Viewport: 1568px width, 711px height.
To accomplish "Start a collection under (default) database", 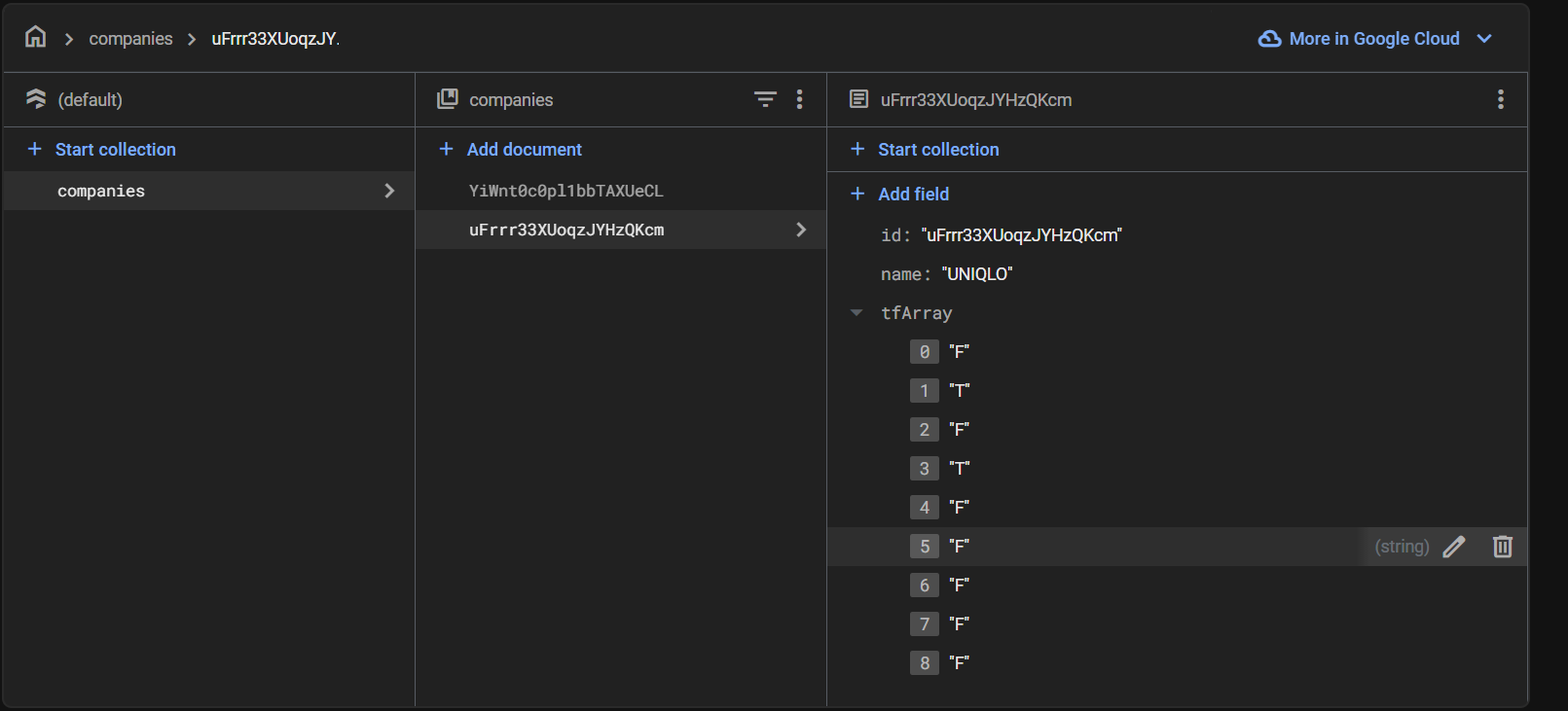I will 115,149.
